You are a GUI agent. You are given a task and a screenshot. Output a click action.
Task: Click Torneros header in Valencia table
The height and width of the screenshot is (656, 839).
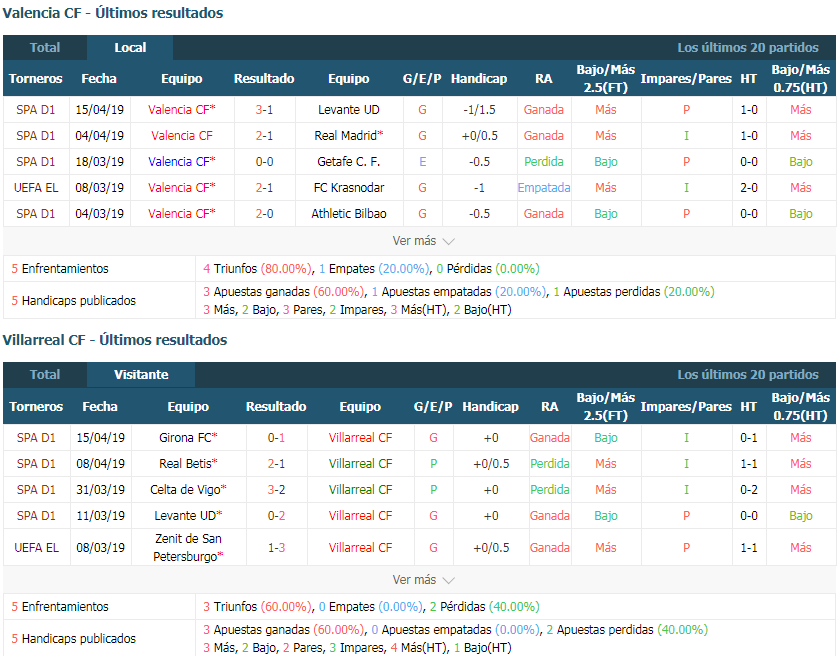pyautogui.click(x=36, y=79)
